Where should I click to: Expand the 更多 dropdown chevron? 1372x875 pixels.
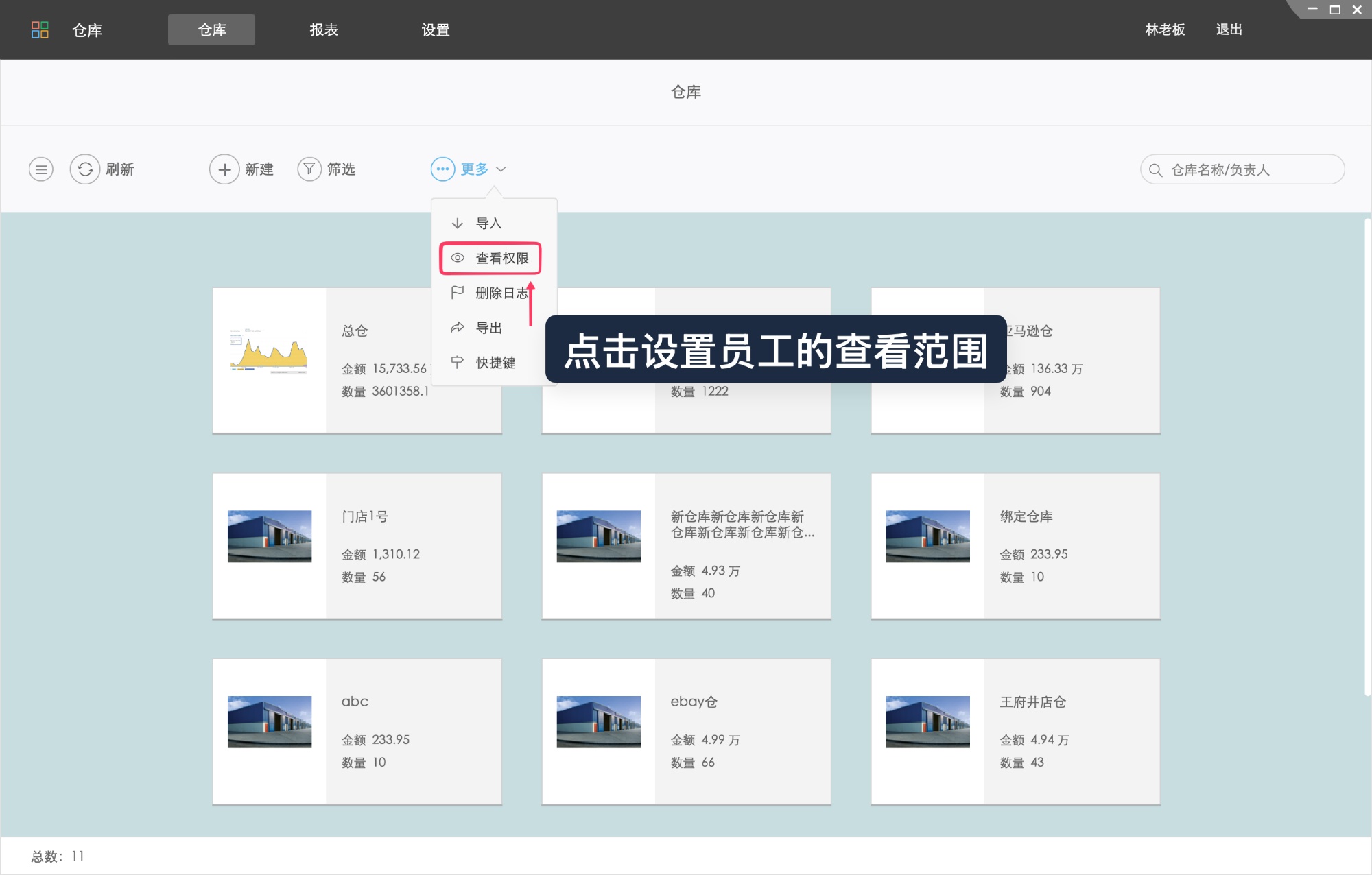point(502,169)
